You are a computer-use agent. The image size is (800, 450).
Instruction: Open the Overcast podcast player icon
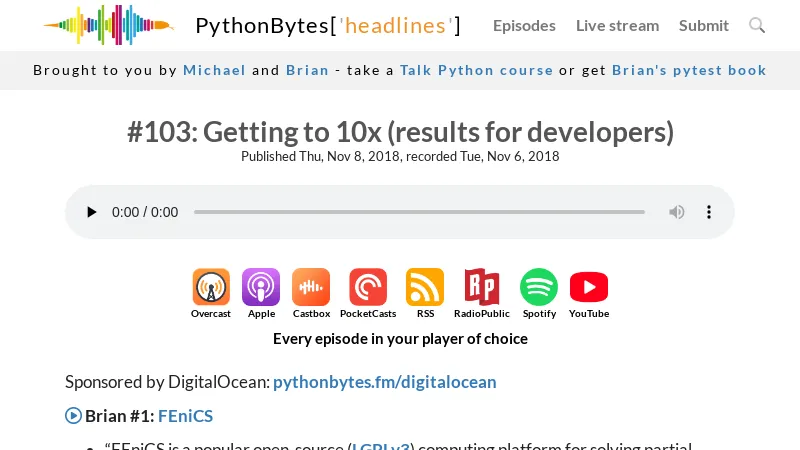(211, 288)
